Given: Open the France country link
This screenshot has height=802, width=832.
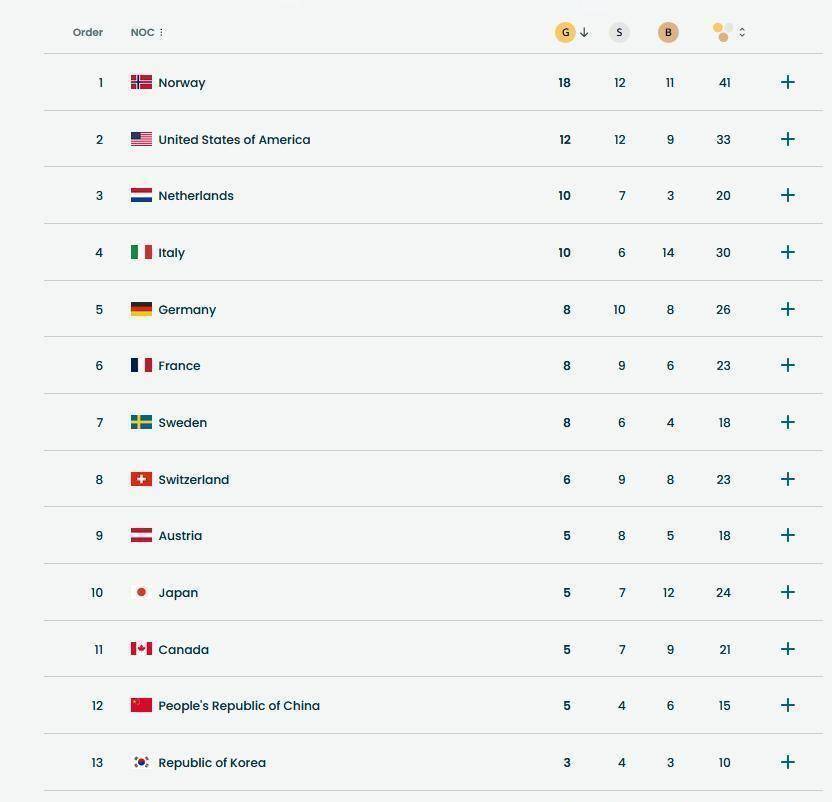Looking at the screenshot, I should [179, 366].
